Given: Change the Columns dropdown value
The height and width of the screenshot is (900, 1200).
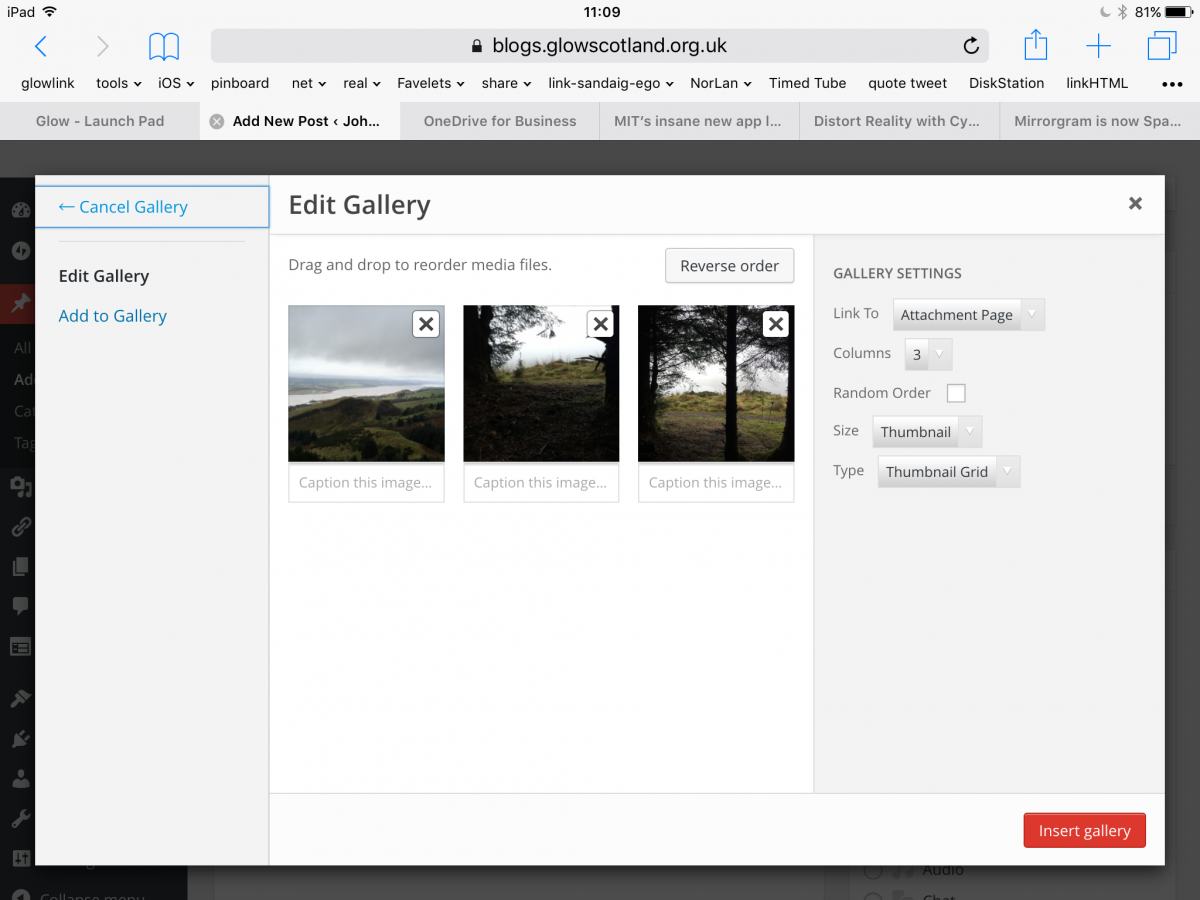Looking at the screenshot, I should [x=928, y=354].
